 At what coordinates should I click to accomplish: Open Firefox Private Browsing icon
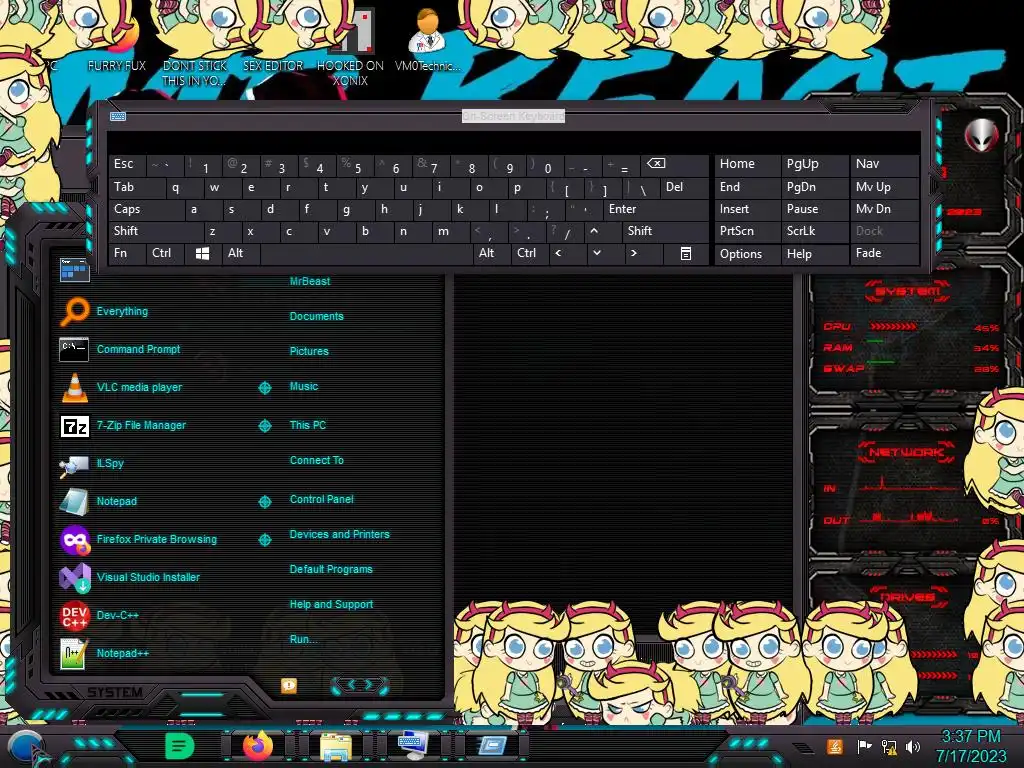[74, 539]
